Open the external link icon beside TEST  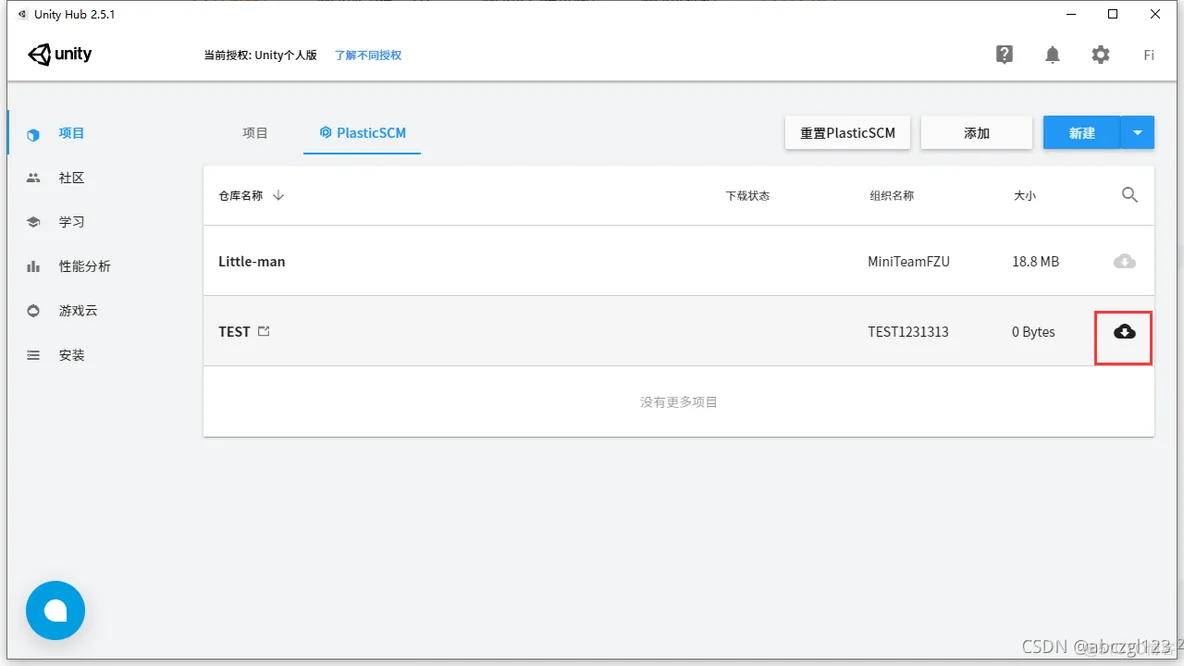[264, 331]
